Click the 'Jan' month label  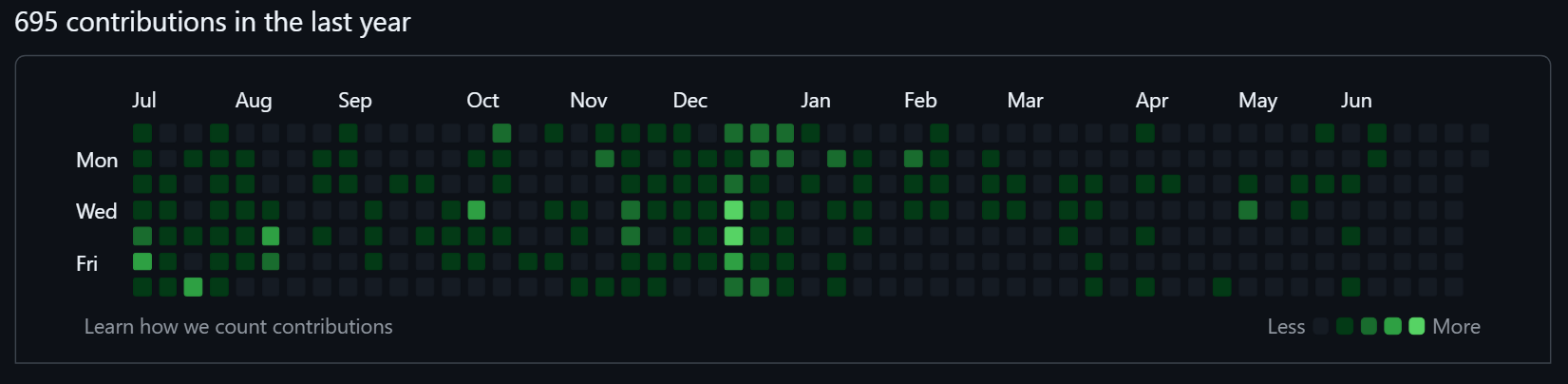(x=816, y=101)
